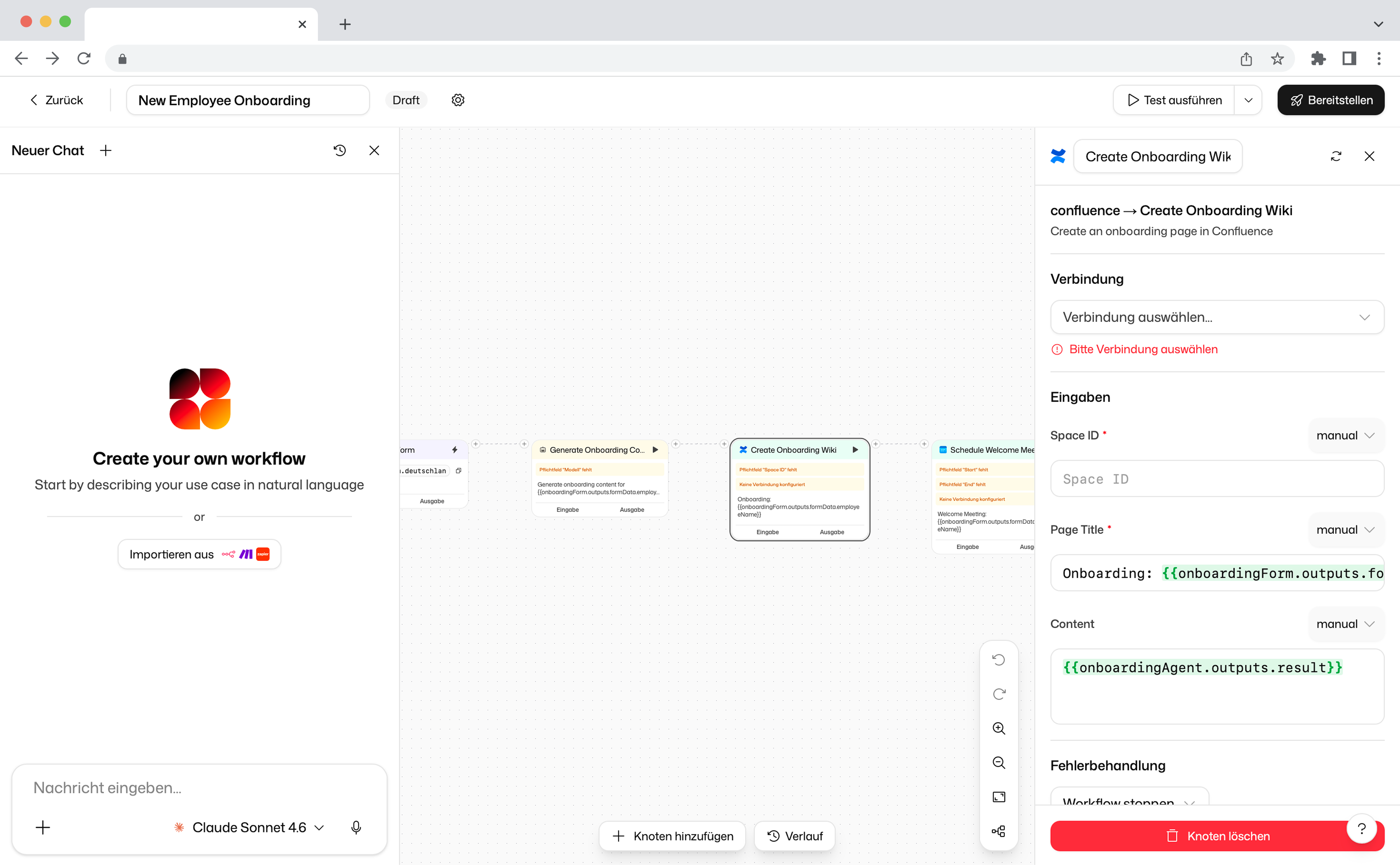Activate voice input in the chat
The width and height of the screenshot is (1400, 865).
[x=356, y=827]
